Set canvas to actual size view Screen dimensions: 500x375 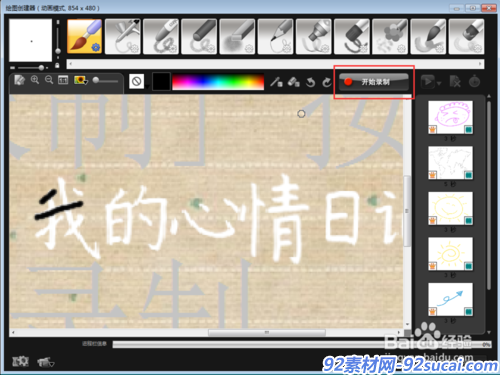pos(63,80)
